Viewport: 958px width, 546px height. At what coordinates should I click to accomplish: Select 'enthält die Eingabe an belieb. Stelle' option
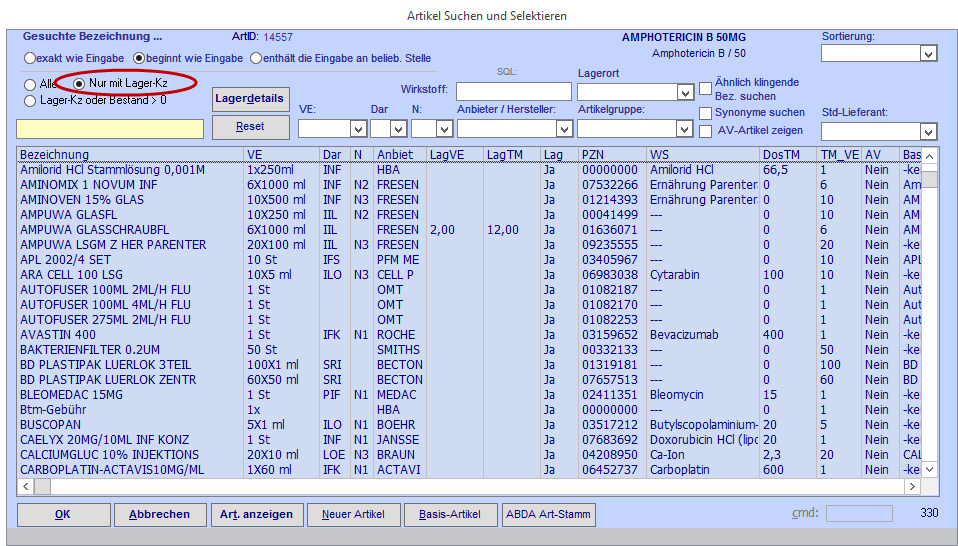(x=255, y=59)
